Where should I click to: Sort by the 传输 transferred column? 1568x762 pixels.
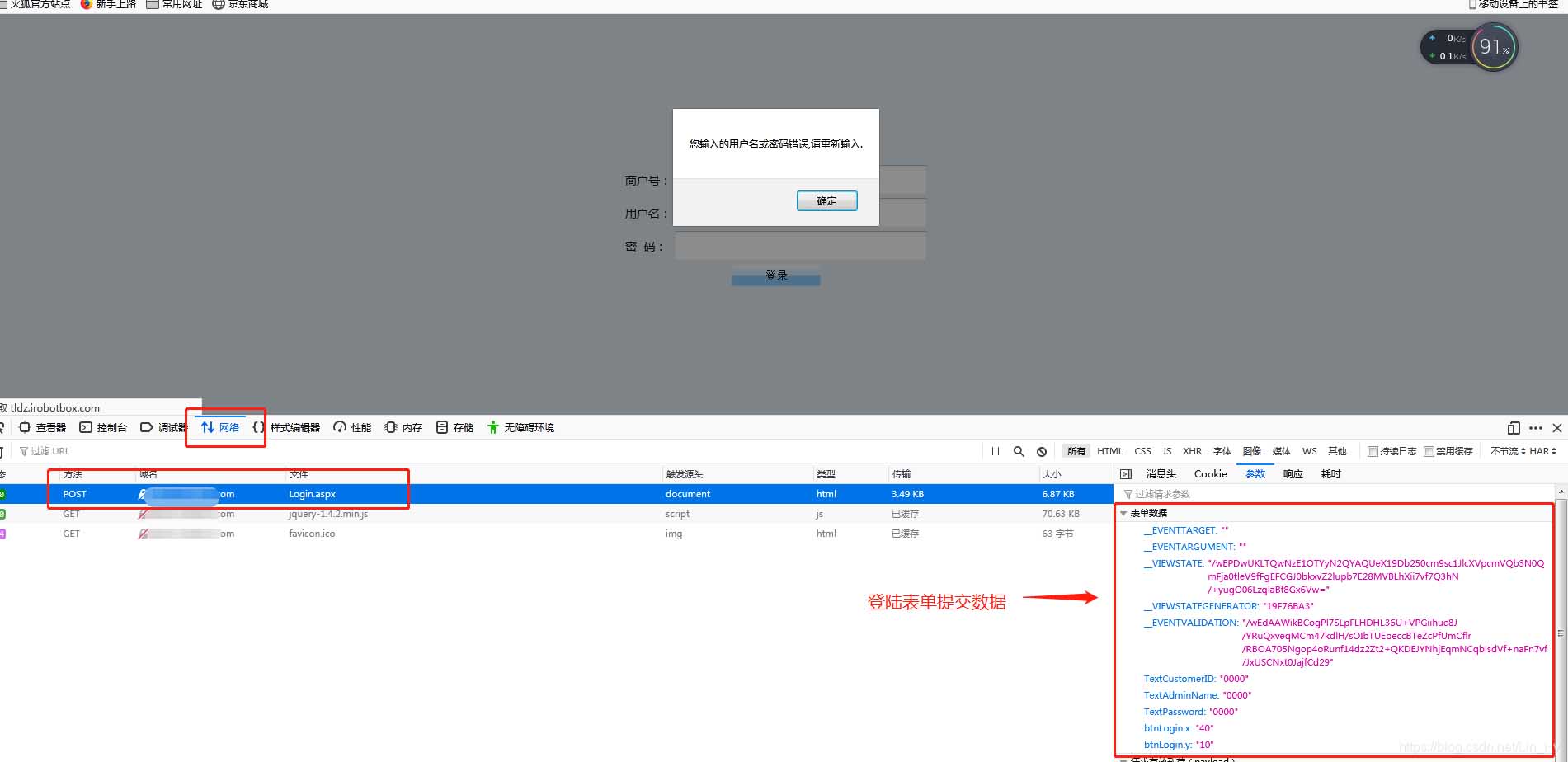coord(963,474)
